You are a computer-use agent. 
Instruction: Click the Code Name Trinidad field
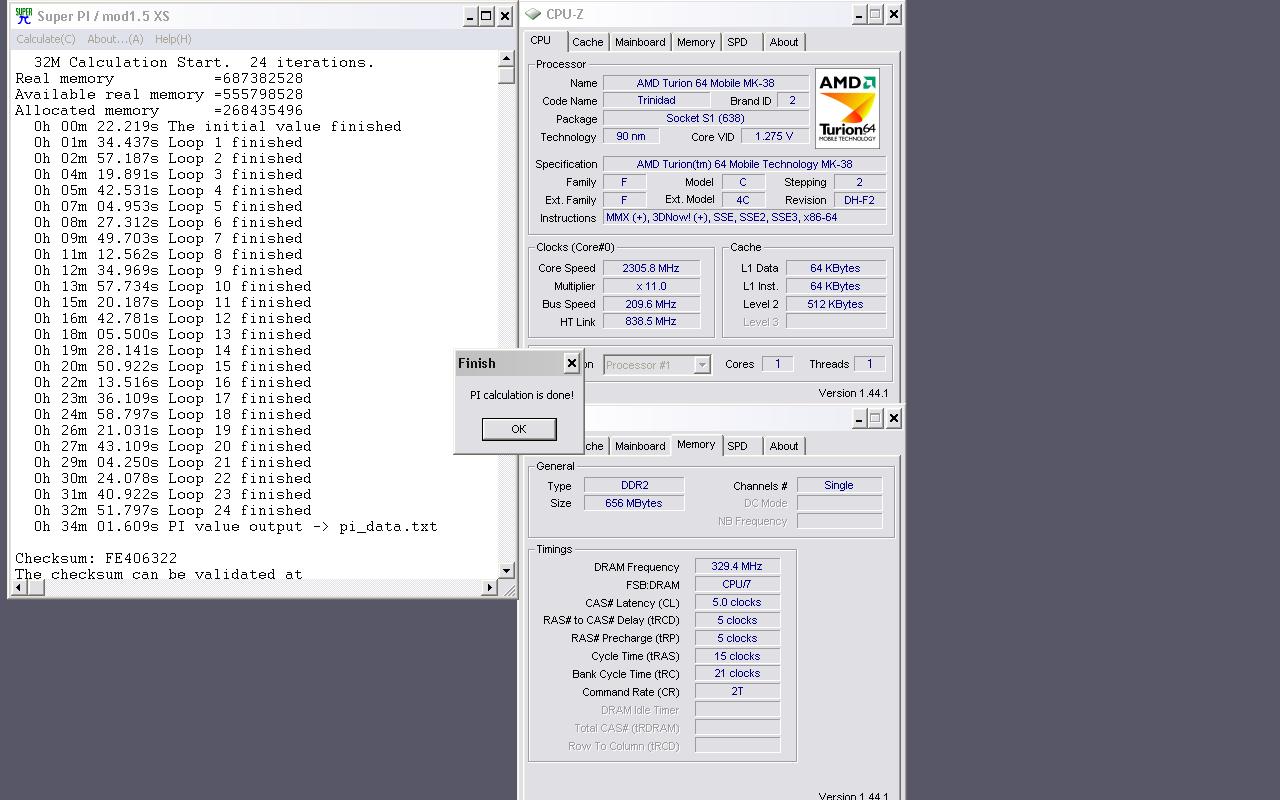click(x=656, y=101)
